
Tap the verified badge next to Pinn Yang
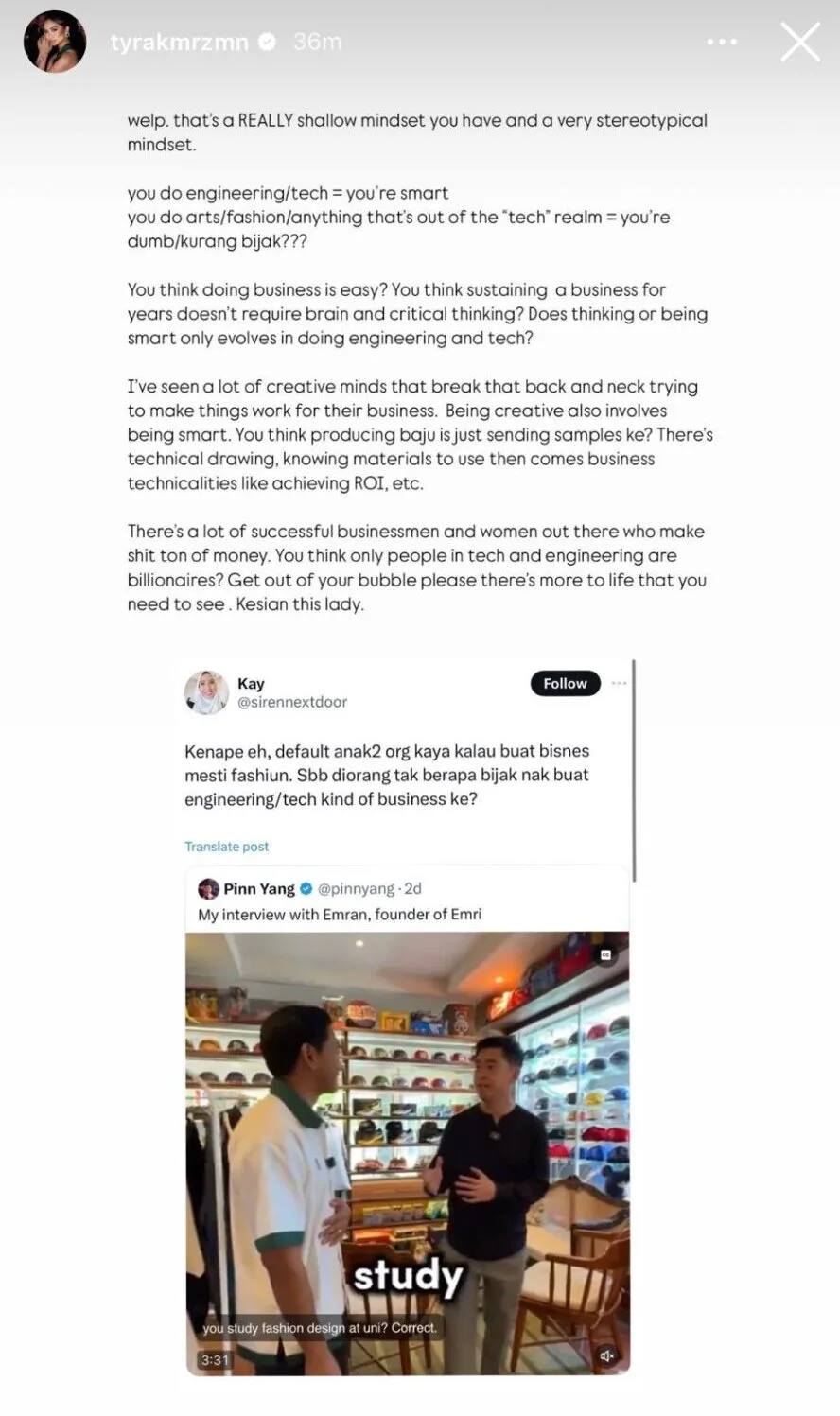306,889
